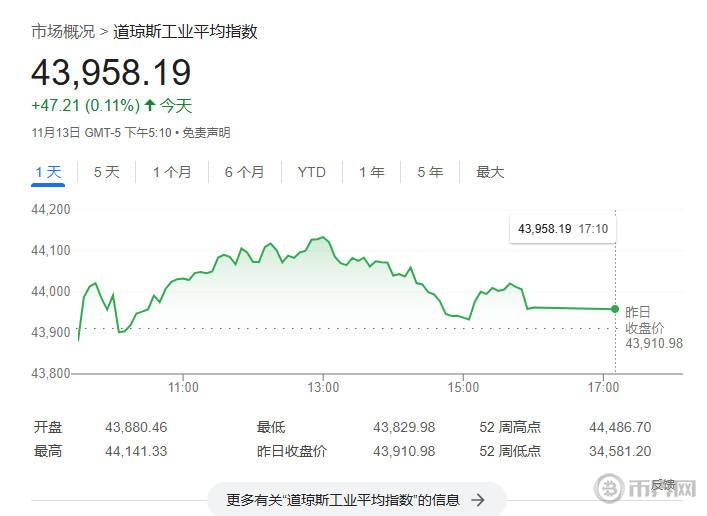Select the 最大 range tab
The width and height of the screenshot is (707, 516).
click(490, 172)
